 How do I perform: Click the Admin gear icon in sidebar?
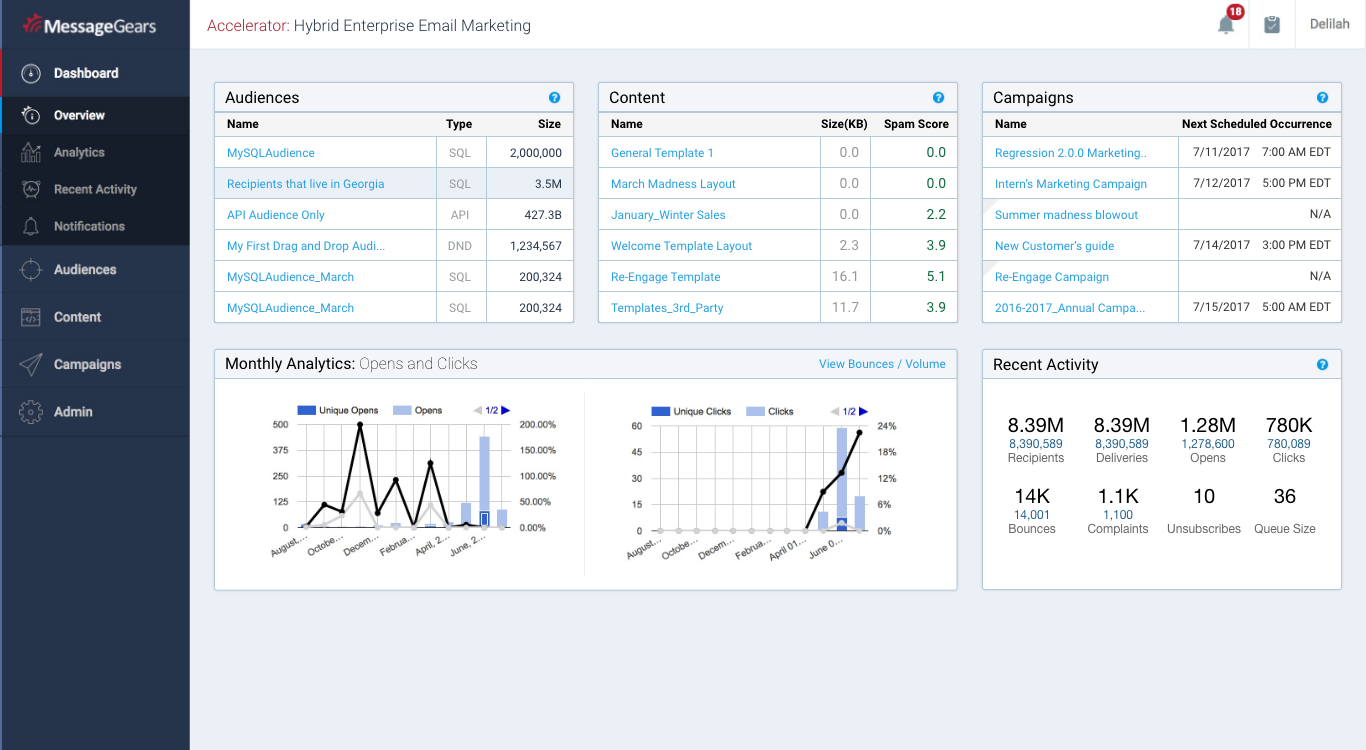[x=31, y=412]
